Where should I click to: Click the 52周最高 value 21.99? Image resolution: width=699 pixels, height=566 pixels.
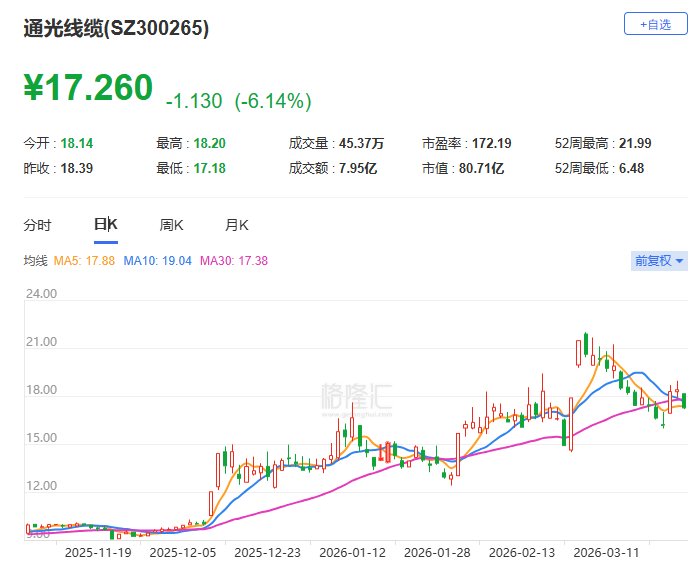[x=635, y=144]
